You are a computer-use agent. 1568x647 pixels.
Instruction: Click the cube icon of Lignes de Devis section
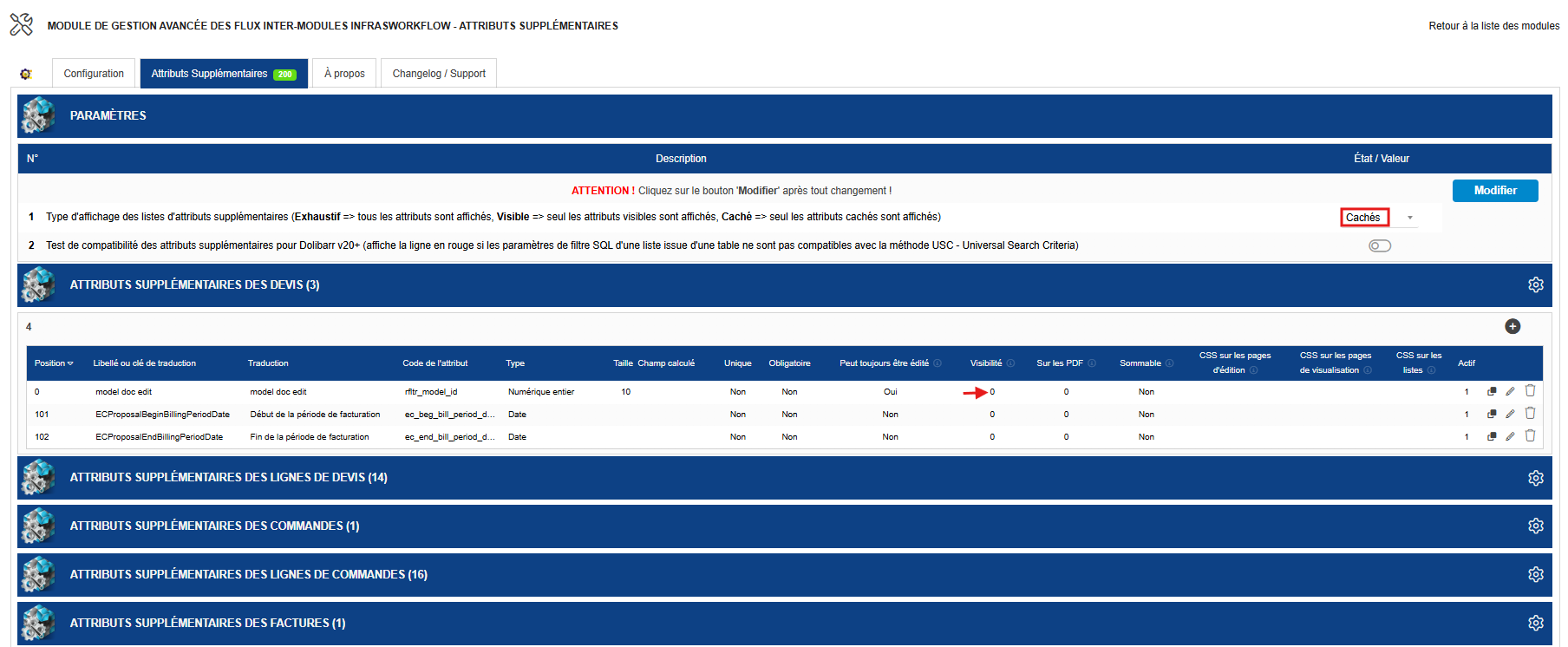38,478
